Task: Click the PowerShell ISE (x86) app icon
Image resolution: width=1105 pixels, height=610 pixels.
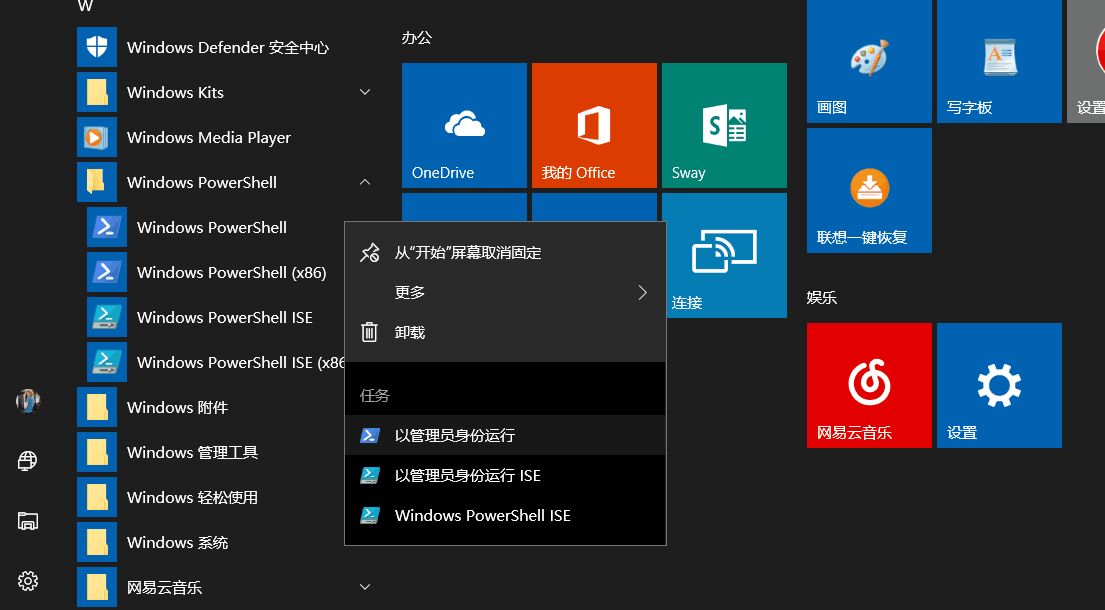Action: click(106, 363)
